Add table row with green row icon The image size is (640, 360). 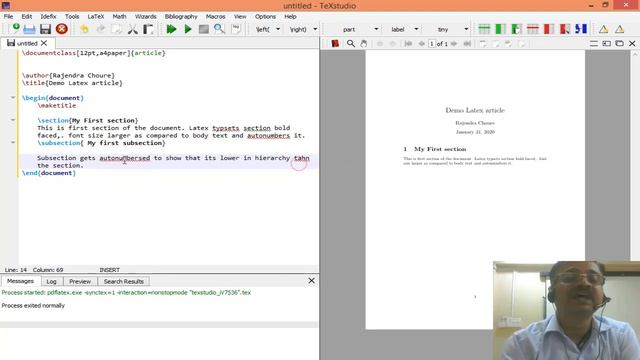pyautogui.click(x=484, y=29)
